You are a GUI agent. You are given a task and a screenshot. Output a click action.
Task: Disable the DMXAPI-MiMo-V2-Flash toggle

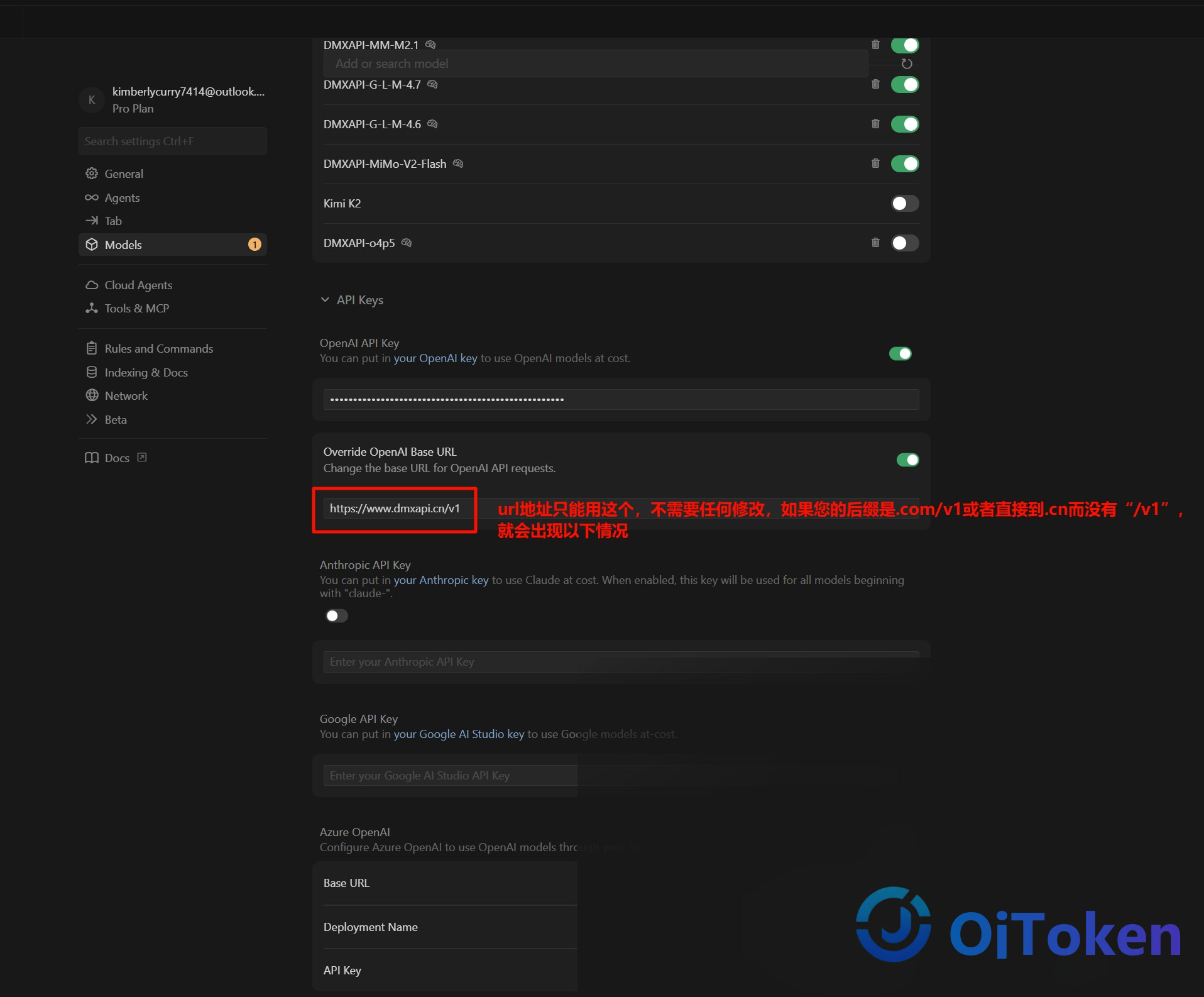[x=905, y=163]
